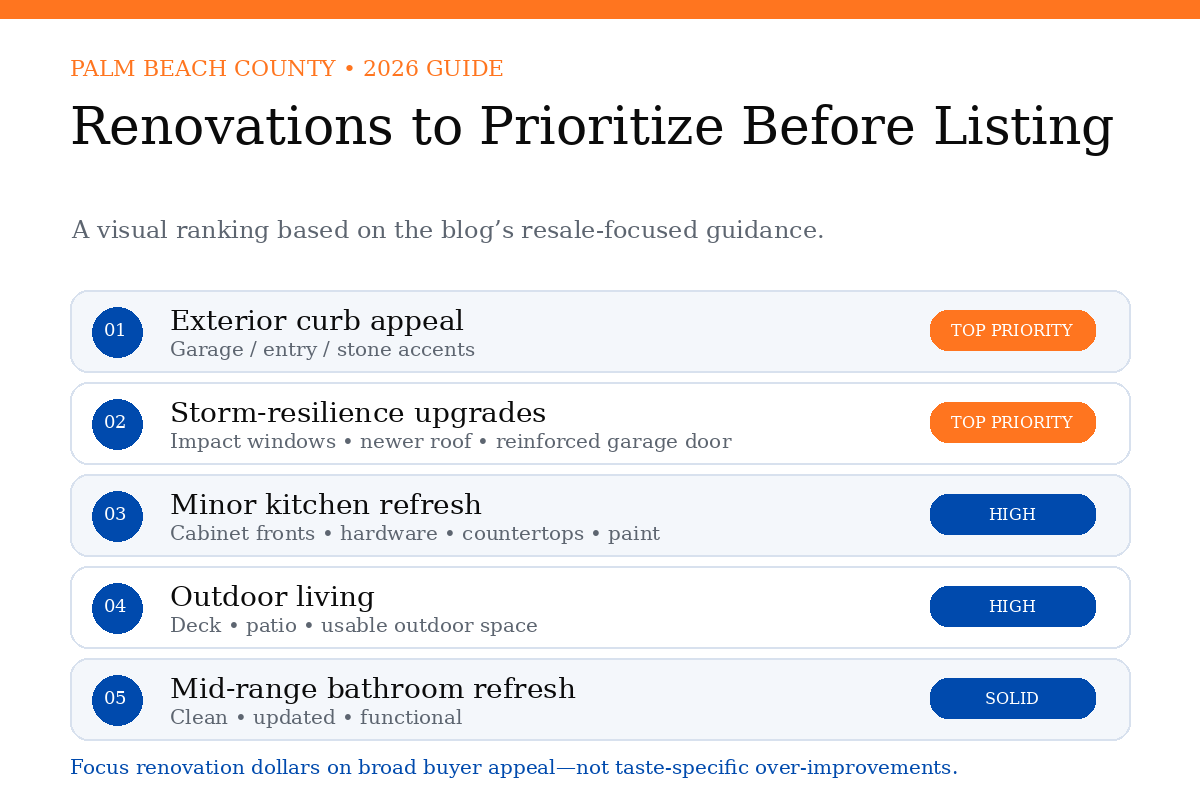Click TOP PRIORITY pill for Storm-resilience upgrades
1200x800 pixels.
pos(1013,423)
